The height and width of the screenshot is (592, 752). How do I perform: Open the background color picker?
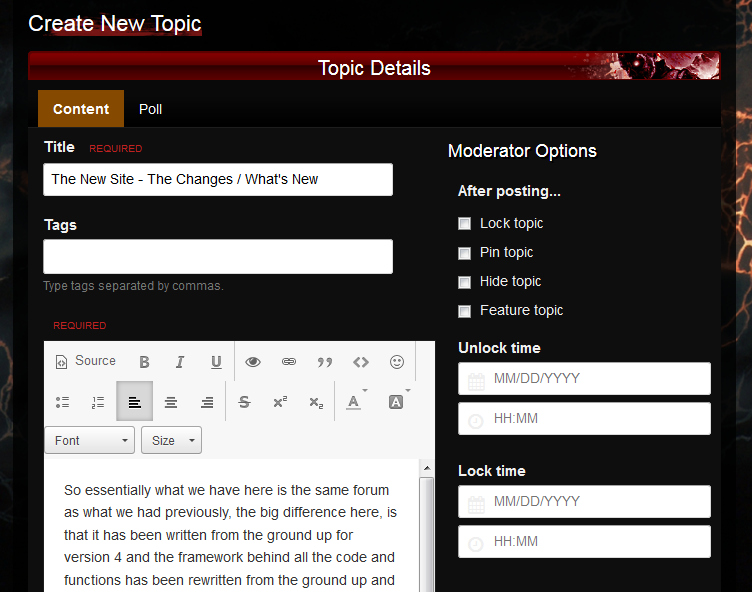pos(399,401)
